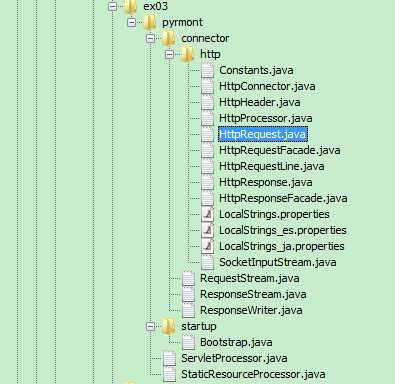
Task: Click the ResponseWriter.java file icon
Action: click(x=189, y=310)
